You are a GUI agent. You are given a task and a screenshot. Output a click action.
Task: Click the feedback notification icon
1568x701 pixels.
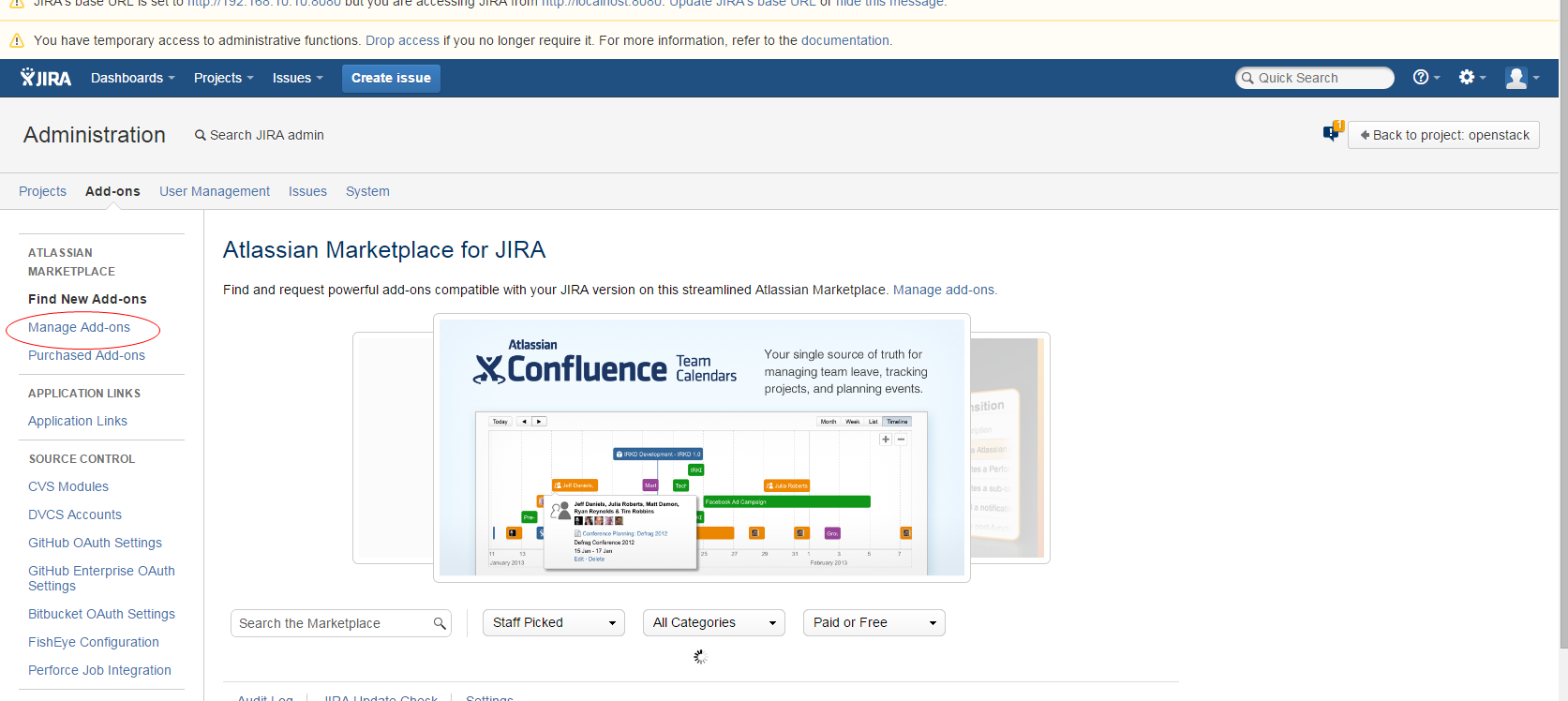click(1333, 131)
